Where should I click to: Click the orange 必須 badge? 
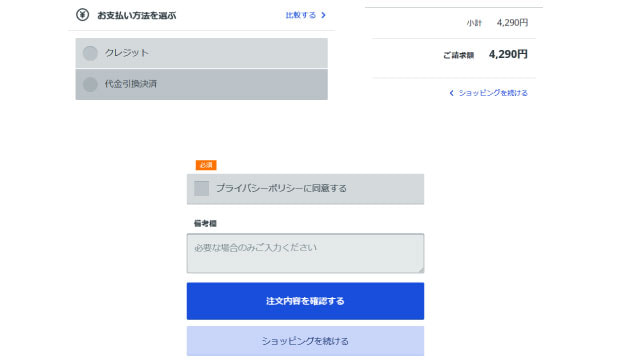pyautogui.click(x=206, y=165)
